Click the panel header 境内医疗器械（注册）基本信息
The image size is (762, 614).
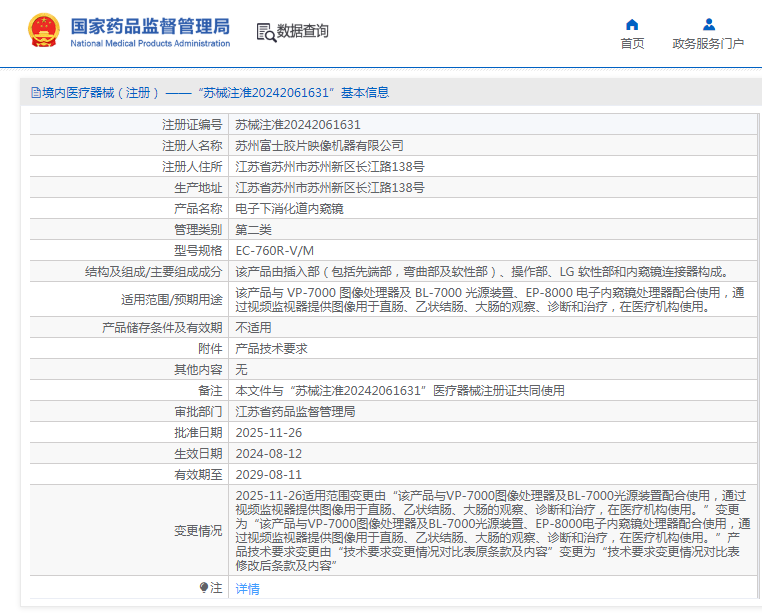point(391,92)
